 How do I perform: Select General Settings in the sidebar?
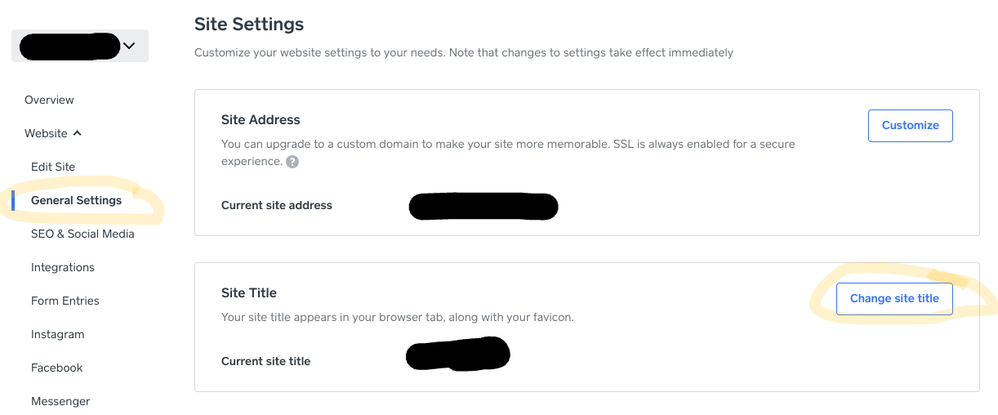76,200
